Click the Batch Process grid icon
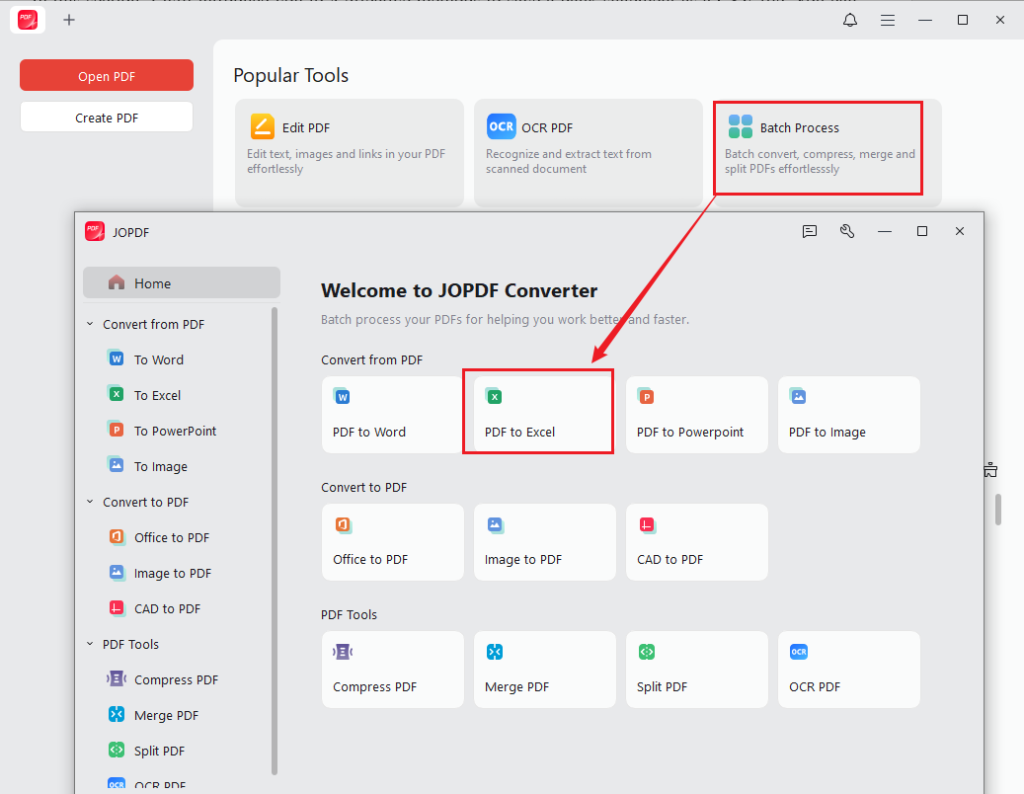This screenshot has height=794, width=1024. tap(740, 127)
